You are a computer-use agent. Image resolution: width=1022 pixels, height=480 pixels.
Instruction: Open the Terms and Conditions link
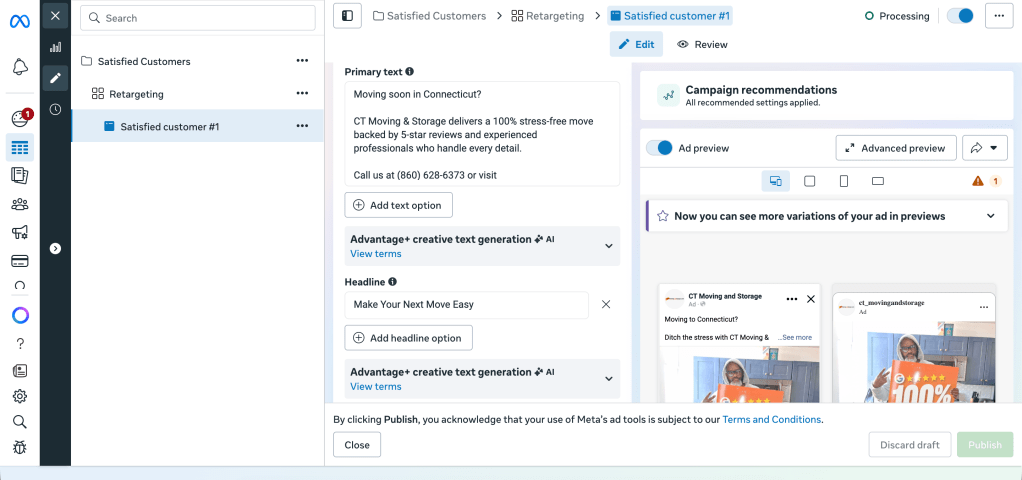coord(771,420)
